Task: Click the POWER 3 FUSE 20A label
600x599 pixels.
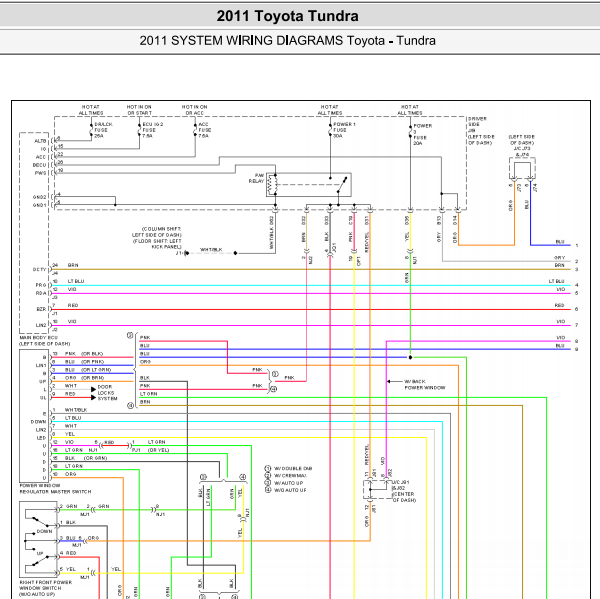Action: click(x=422, y=134)
